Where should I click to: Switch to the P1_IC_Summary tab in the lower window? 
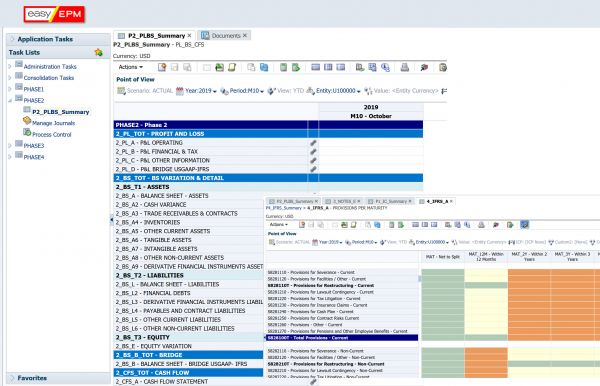tap(391, 201)
